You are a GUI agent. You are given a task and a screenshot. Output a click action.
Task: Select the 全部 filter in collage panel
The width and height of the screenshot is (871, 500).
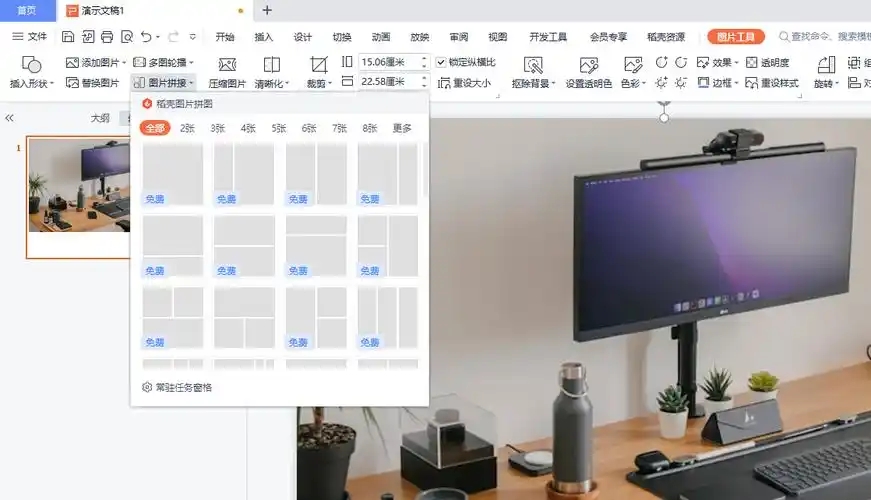pos(155,128)
